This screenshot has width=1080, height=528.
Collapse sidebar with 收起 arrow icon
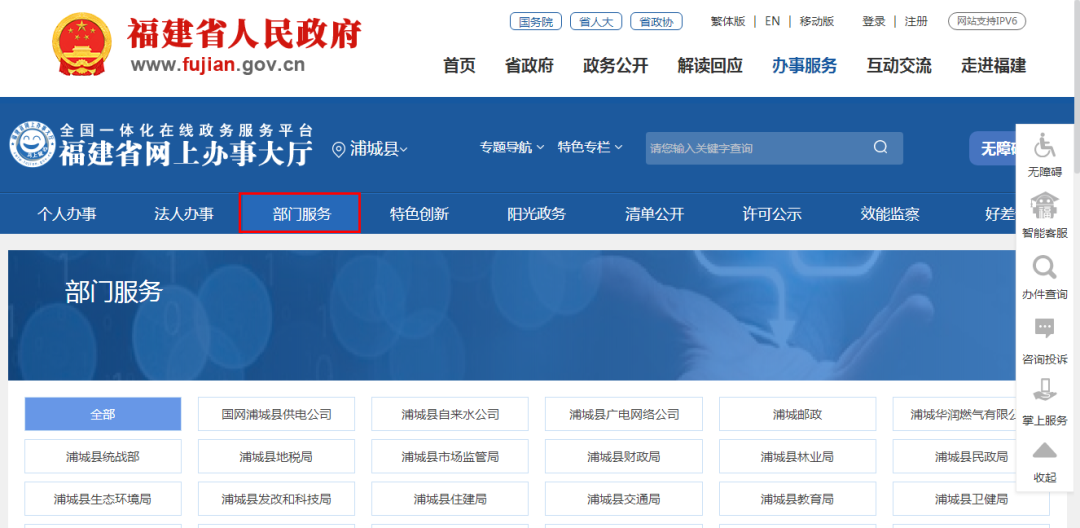1045,450
